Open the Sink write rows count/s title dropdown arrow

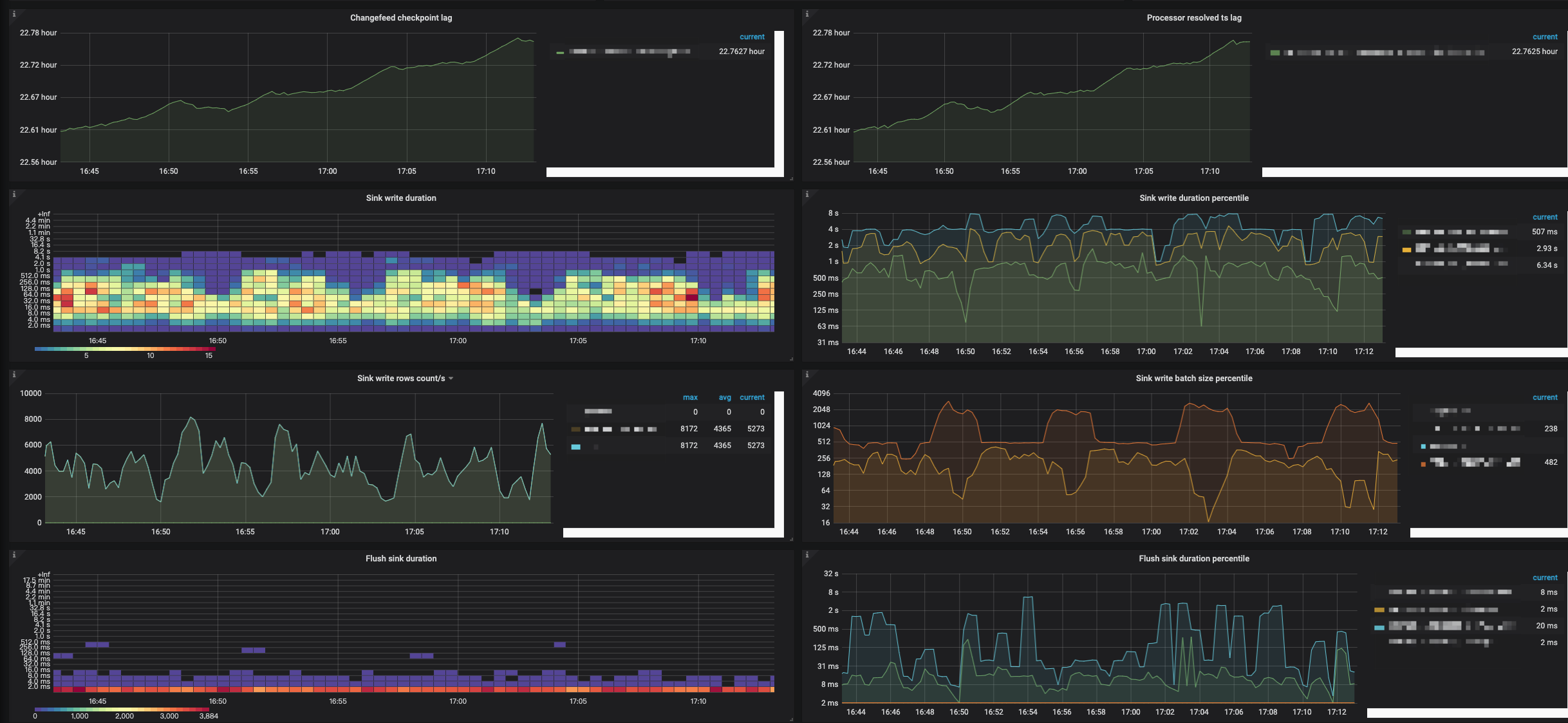pos(451,379)
